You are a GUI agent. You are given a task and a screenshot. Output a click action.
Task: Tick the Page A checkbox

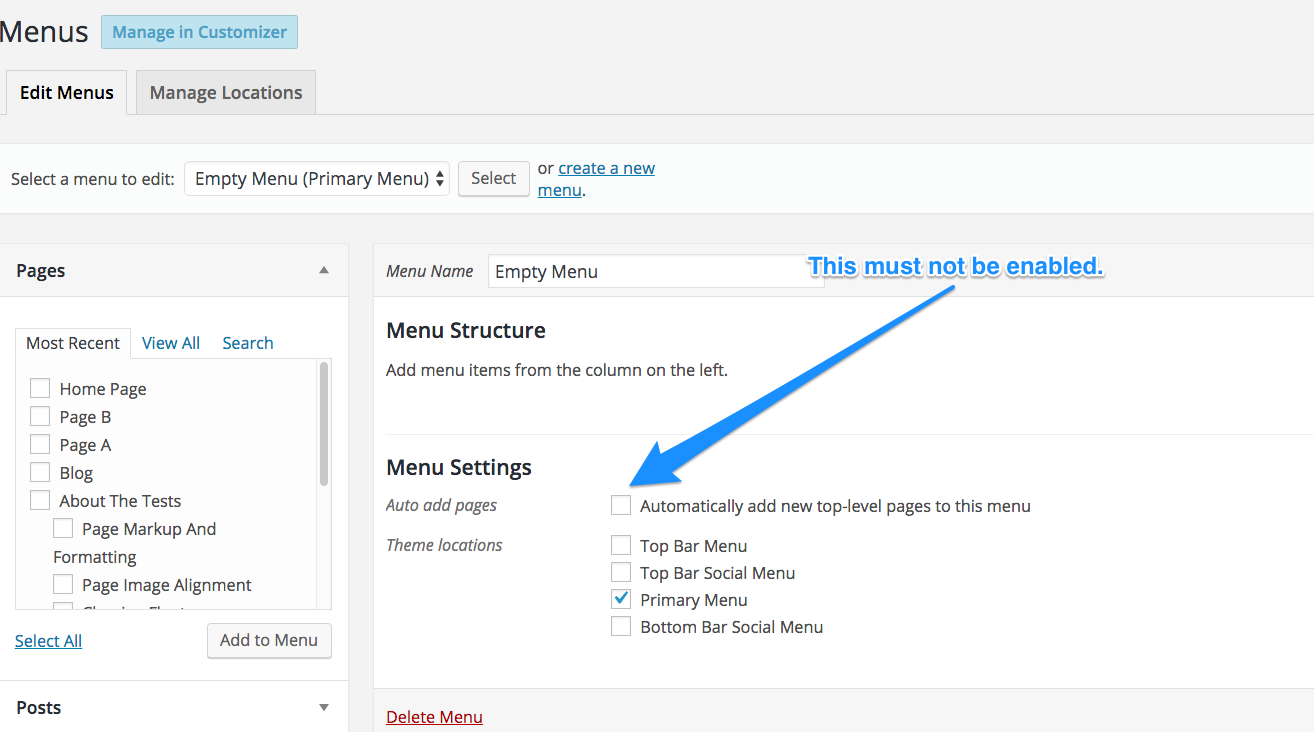click(40, 444)
